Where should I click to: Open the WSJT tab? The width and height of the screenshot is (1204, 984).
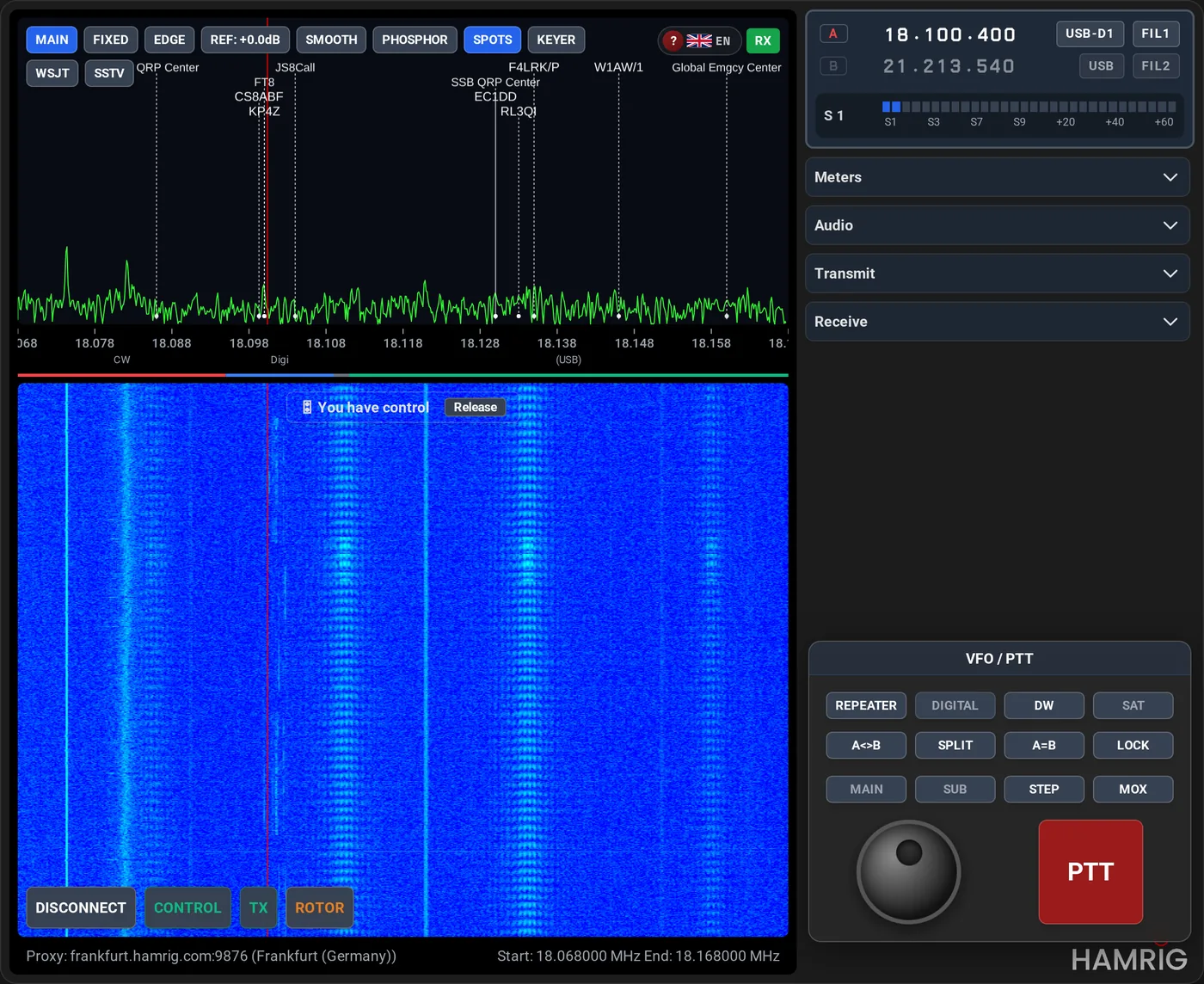point(52,73)
